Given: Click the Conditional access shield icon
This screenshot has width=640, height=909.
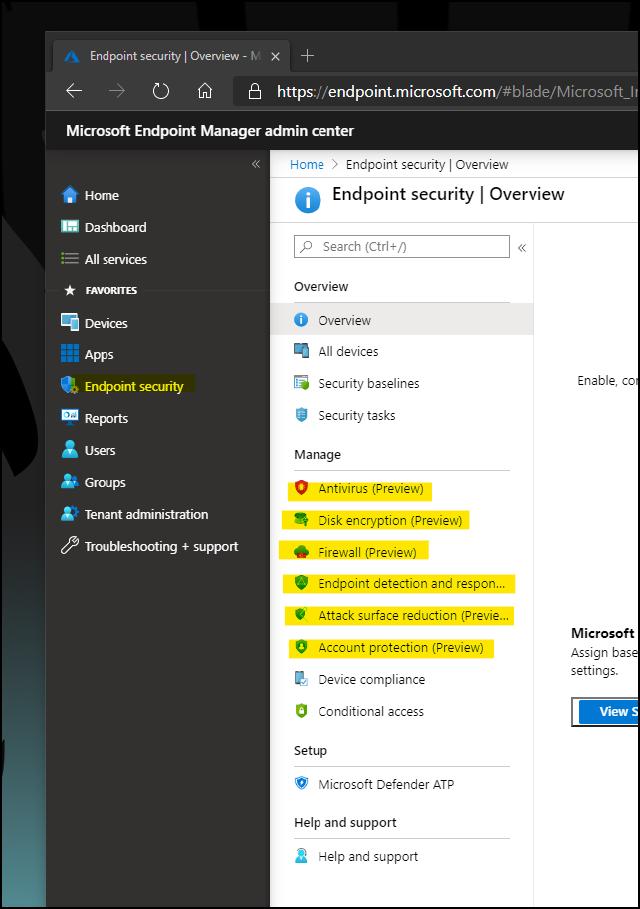Looking at the screenshot, I should click(301, 710).
